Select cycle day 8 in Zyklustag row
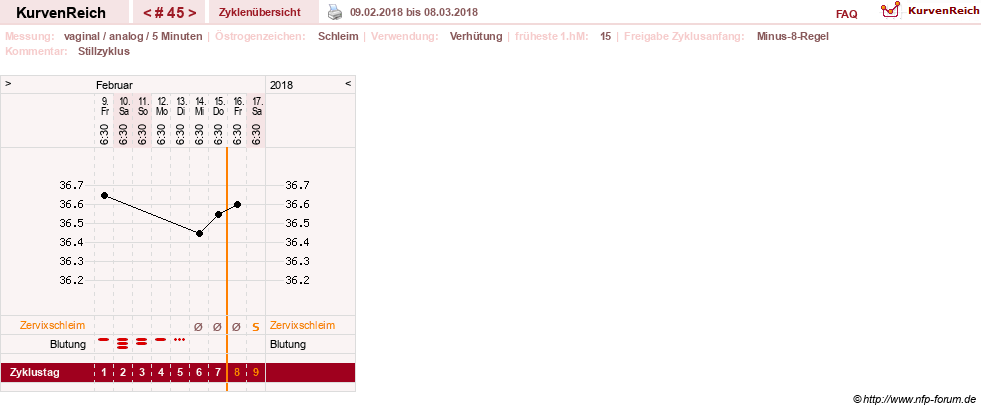Viewport: 981px width, 411px height. click(x=236, y=373)
